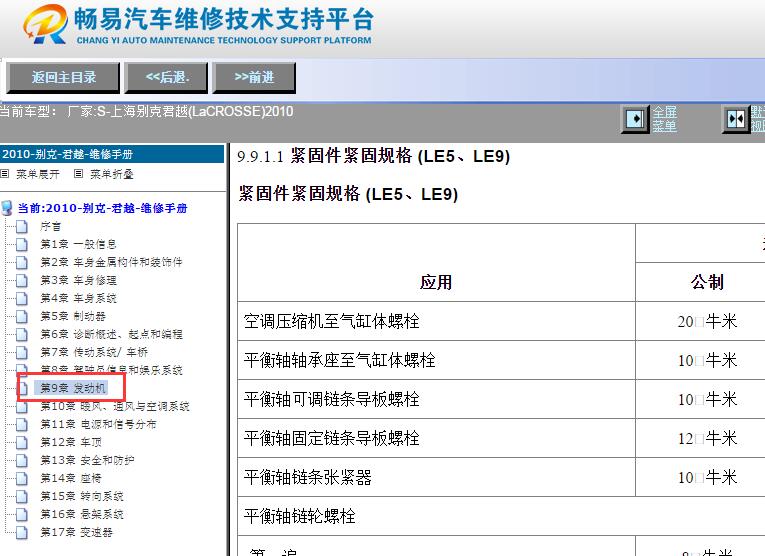Image resolution: width=765 pixels, height=556 pixels.
Task: Click the 2010-别克-君越-维修手册 panel header
Action: (112, 154)
